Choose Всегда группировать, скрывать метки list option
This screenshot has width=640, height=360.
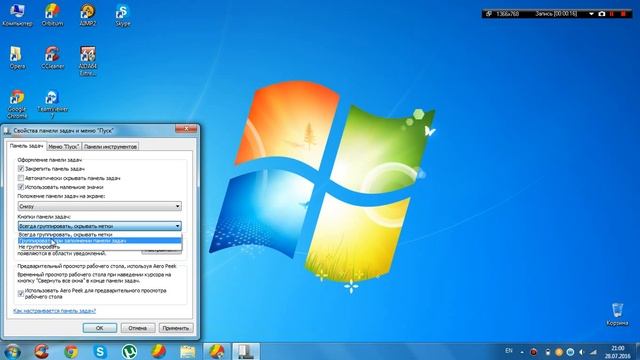click(100, 235)
